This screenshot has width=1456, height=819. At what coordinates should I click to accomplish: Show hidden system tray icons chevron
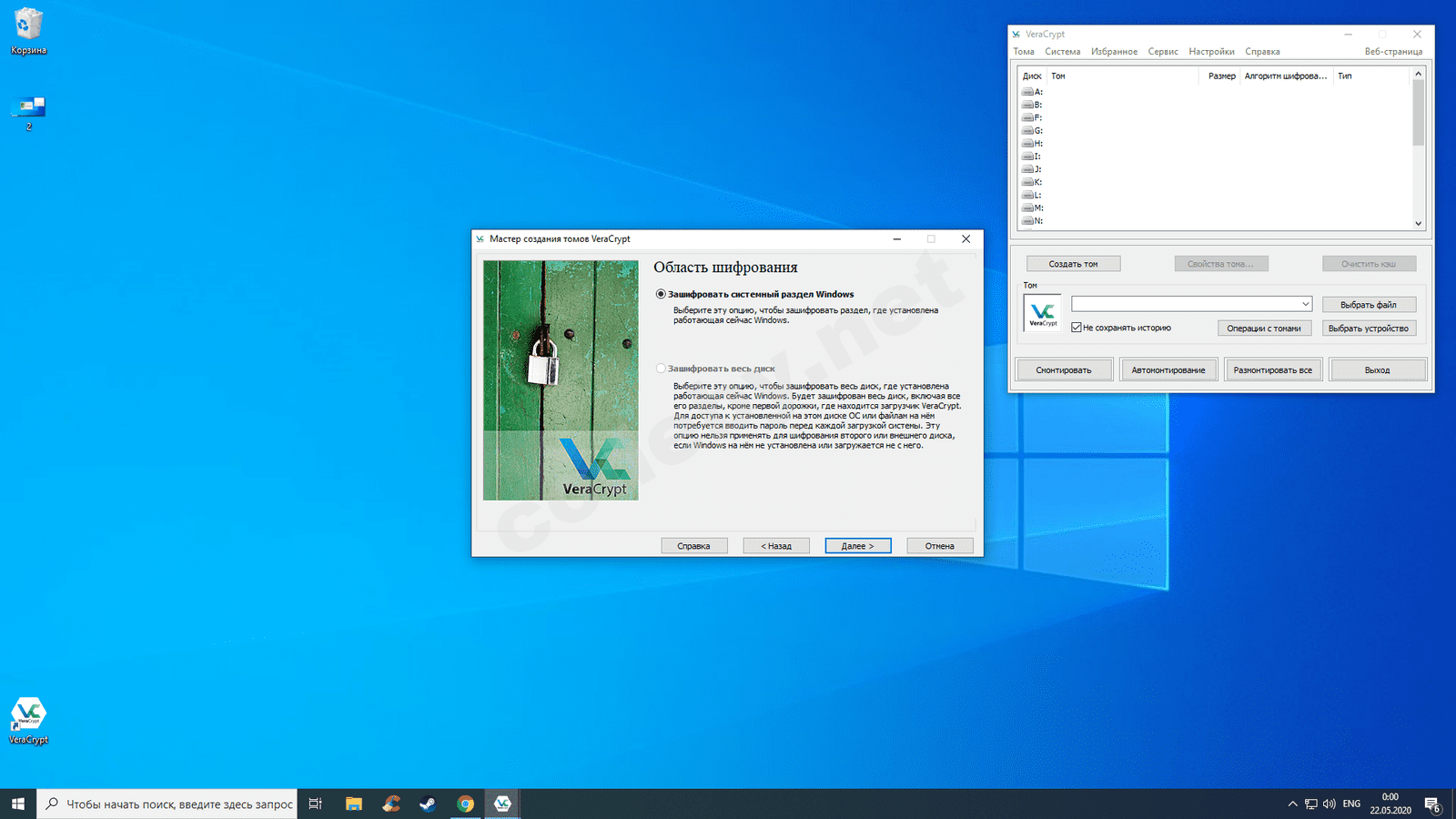point(1292,804)
